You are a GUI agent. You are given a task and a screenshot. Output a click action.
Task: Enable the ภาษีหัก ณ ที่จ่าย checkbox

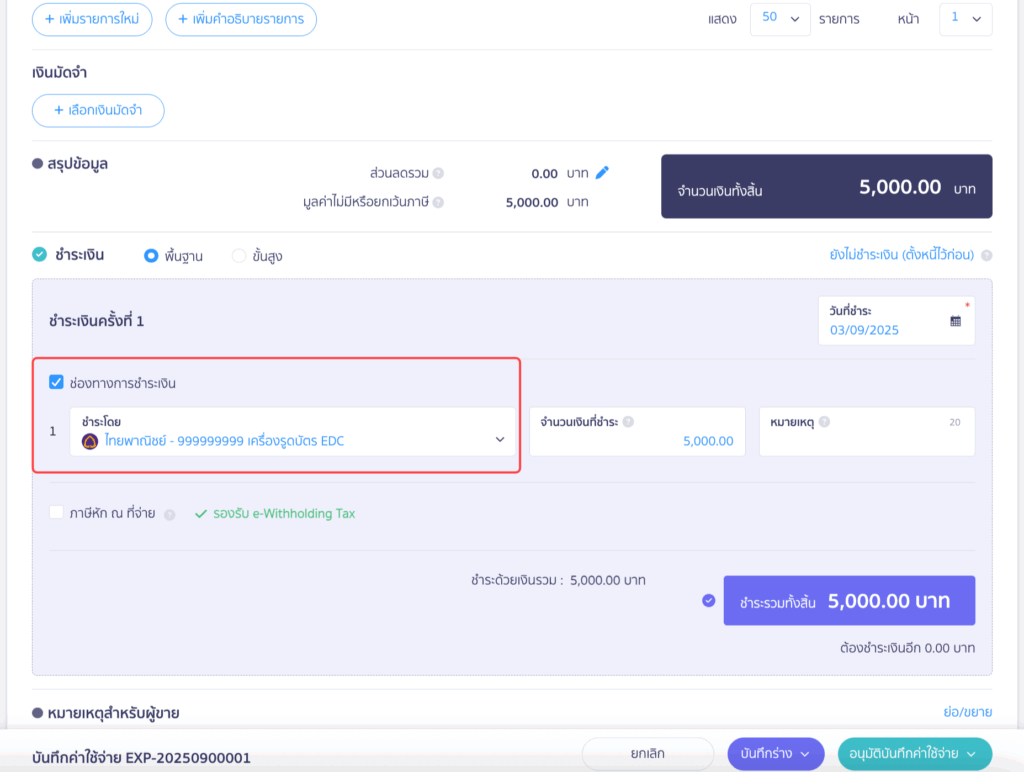coord(57,513)
